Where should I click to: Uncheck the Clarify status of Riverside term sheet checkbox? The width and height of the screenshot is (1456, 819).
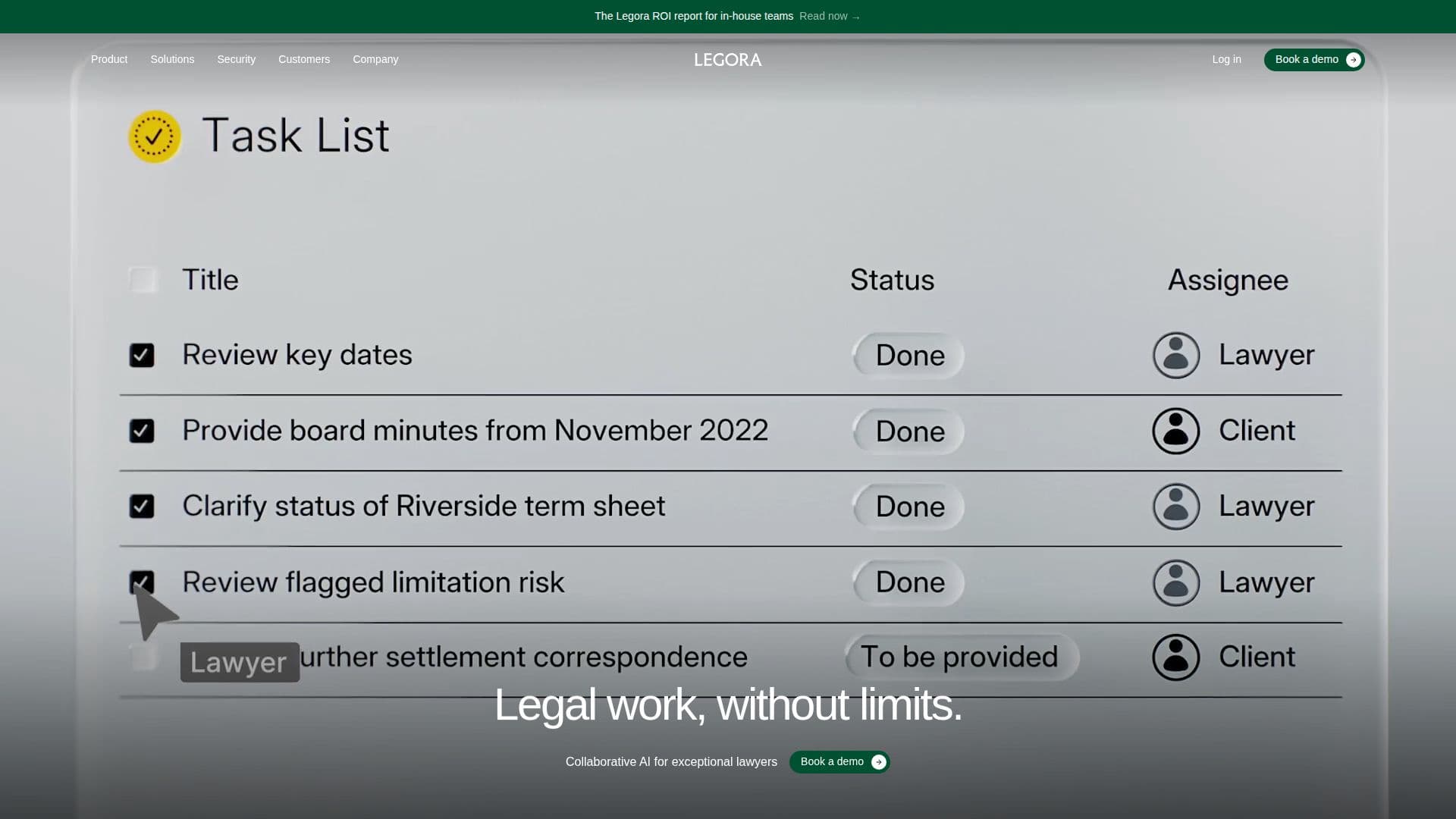pyautogui.click(x=142, y=507)
